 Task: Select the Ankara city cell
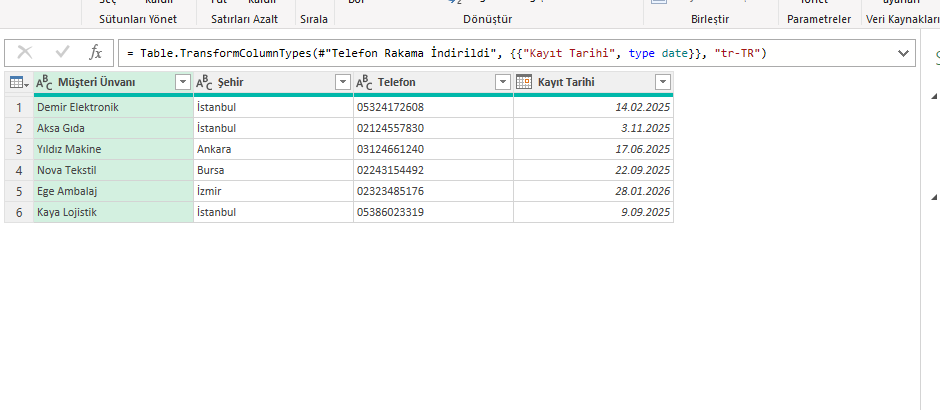(273, 149)
